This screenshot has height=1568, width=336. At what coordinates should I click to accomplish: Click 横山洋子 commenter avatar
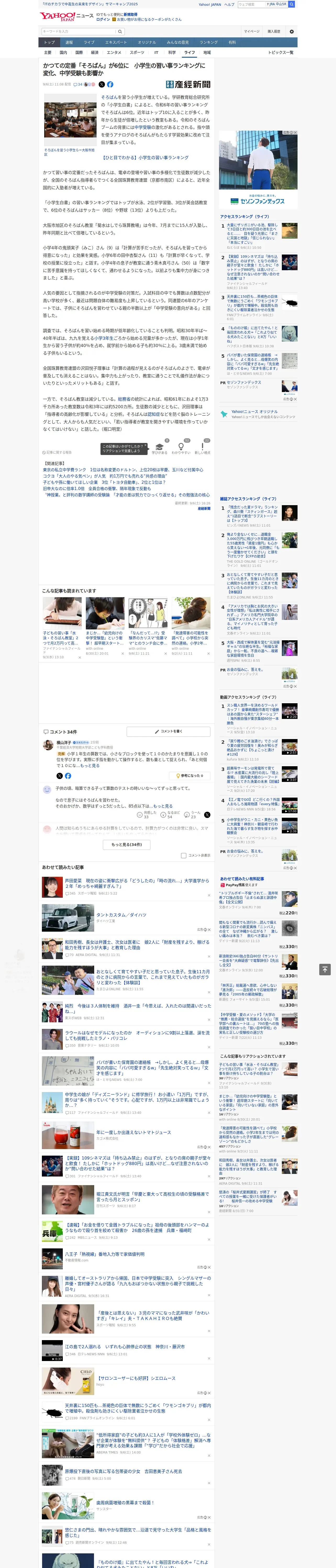point(48,745)
